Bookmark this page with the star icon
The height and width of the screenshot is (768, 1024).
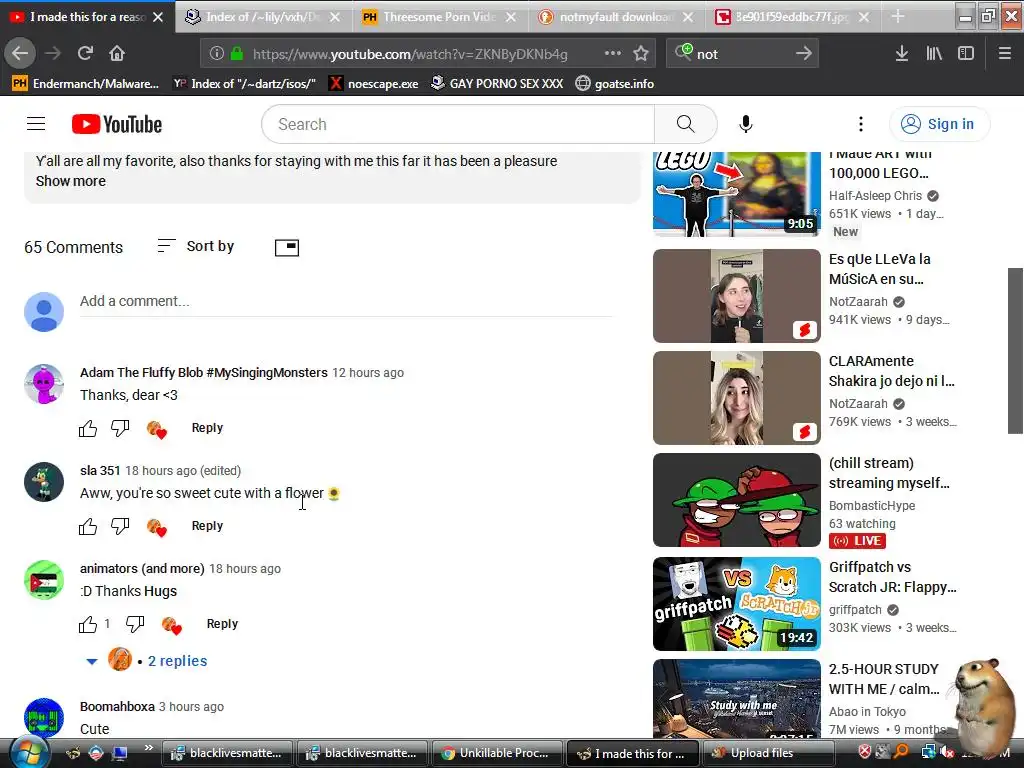point(641,54)
